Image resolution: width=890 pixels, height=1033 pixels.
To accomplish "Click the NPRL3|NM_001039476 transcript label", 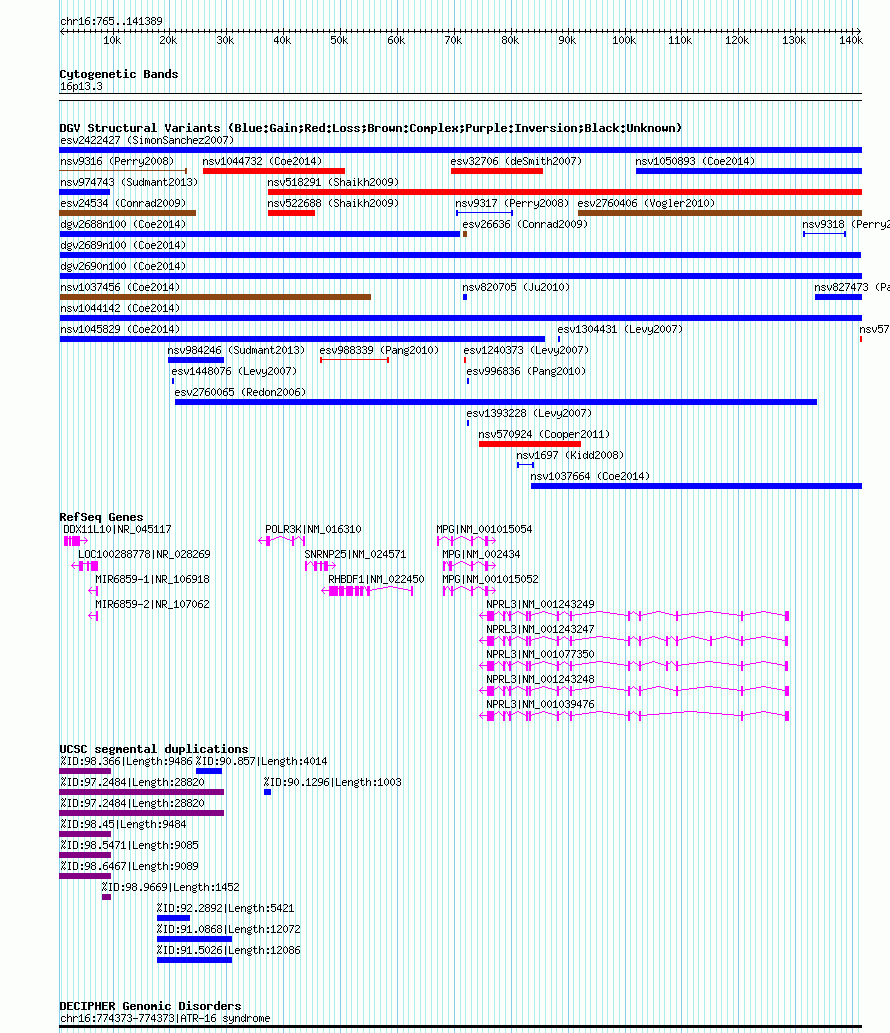I will click(540, 706).
